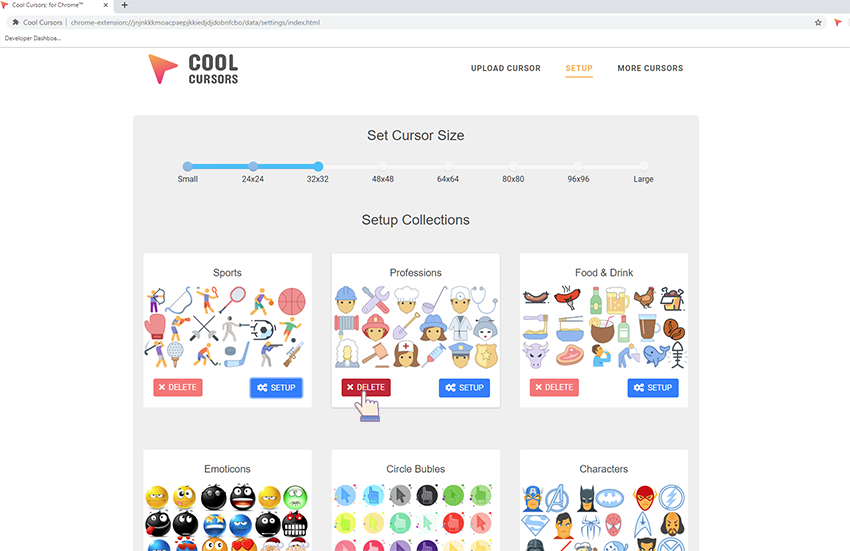The image size is (850, 551).
Task: Choose the Batman character cursor
Action: 587,498
